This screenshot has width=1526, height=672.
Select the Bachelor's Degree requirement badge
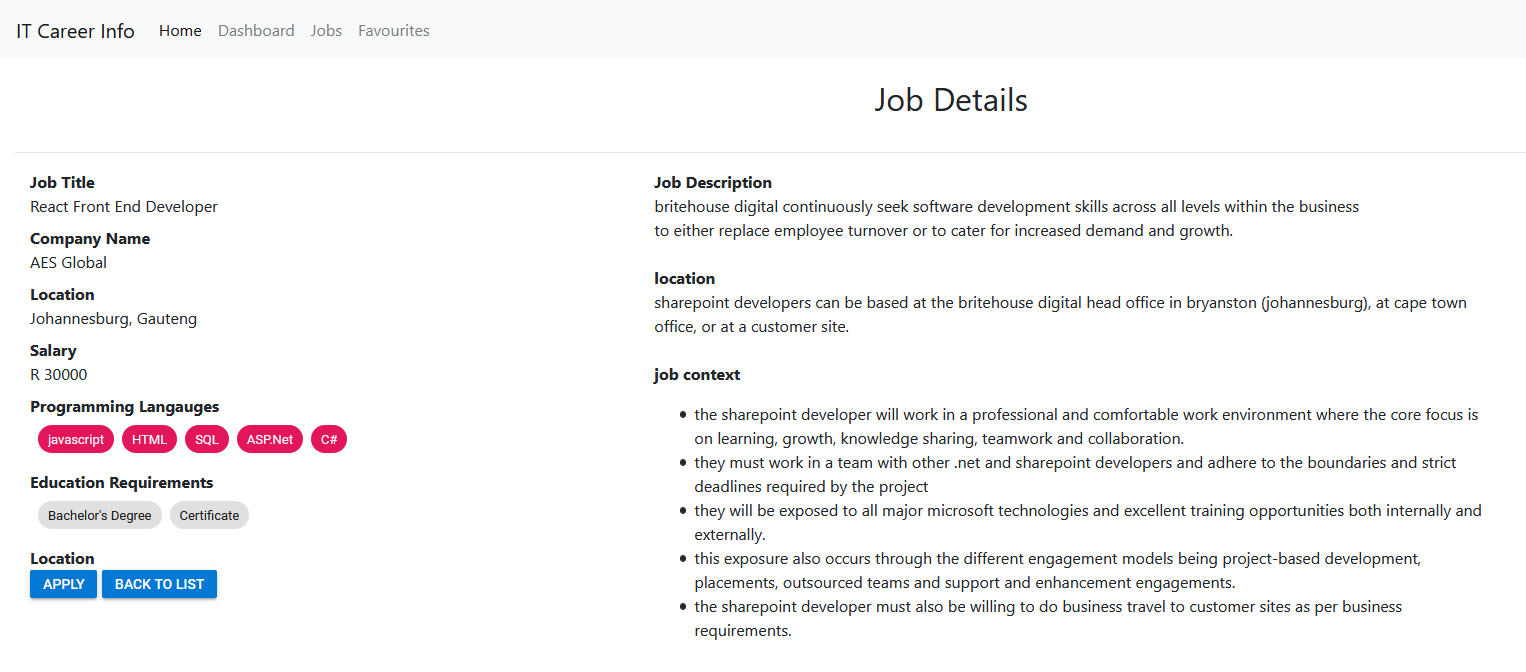(99, 514)
